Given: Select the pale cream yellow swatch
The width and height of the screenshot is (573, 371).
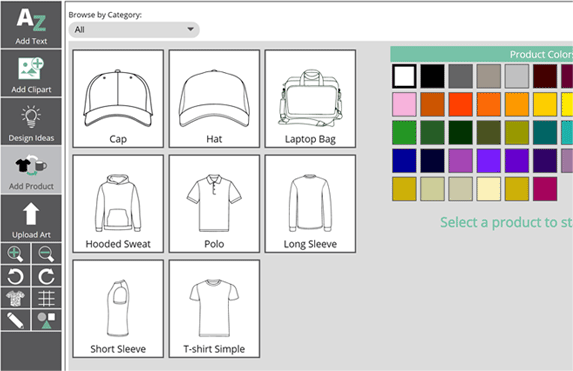Looking at the screenshot, I should tap(489, 189).
